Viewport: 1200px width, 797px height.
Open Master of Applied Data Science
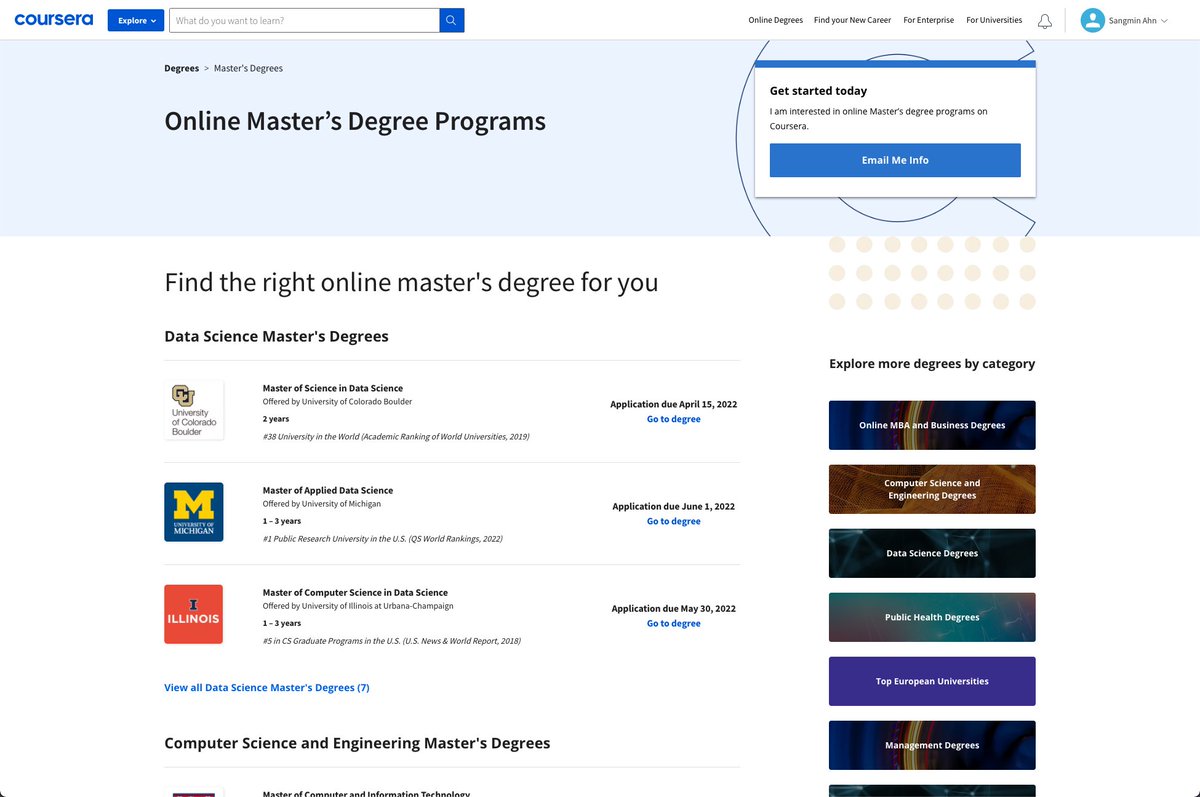(327, 490)
